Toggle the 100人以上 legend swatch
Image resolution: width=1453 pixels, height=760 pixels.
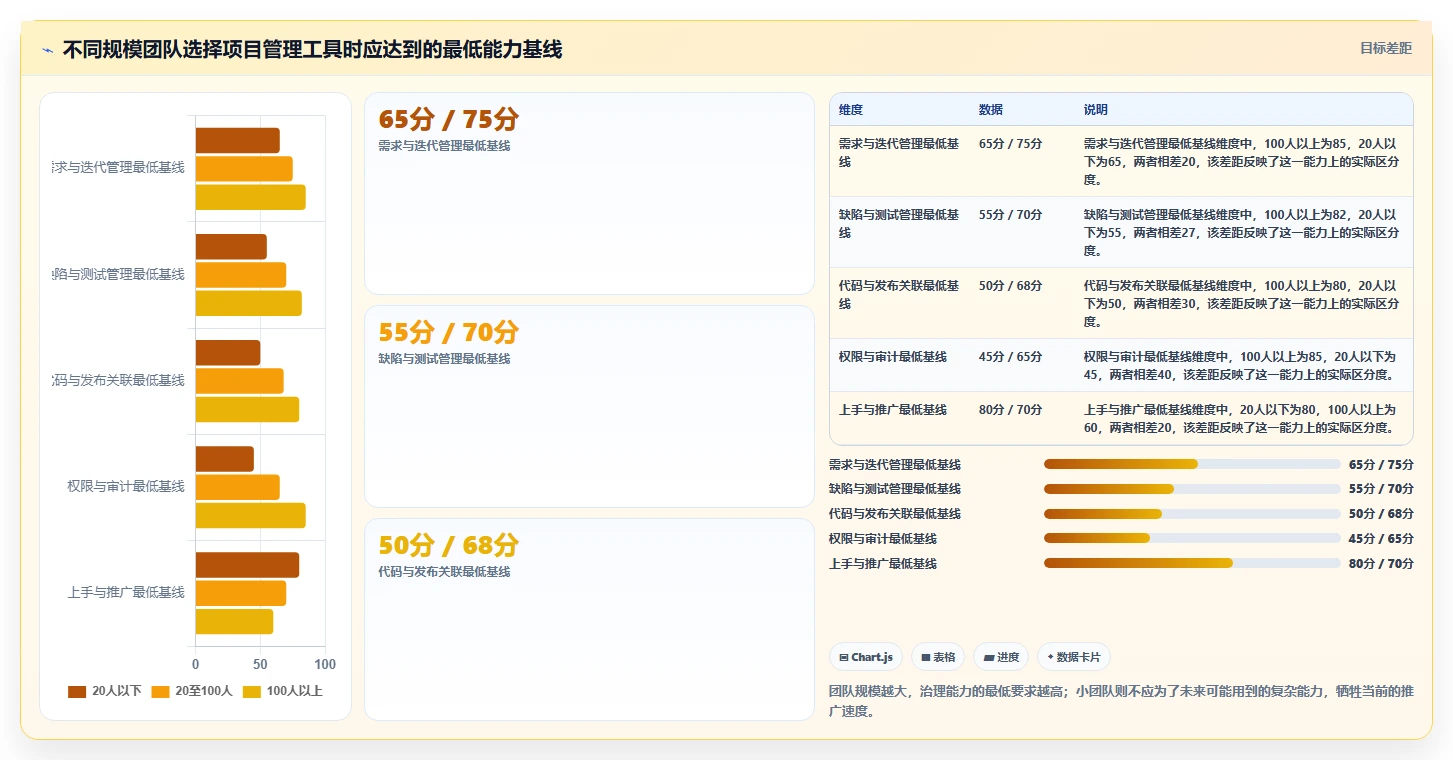(x=252, y=692)
